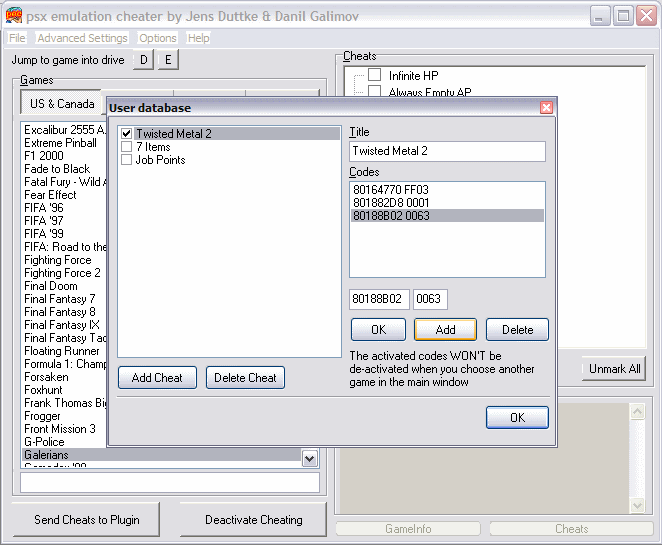Screen dimensions: 662x545
Task: Select code 80188B02 0063
Action: point(447,216)
